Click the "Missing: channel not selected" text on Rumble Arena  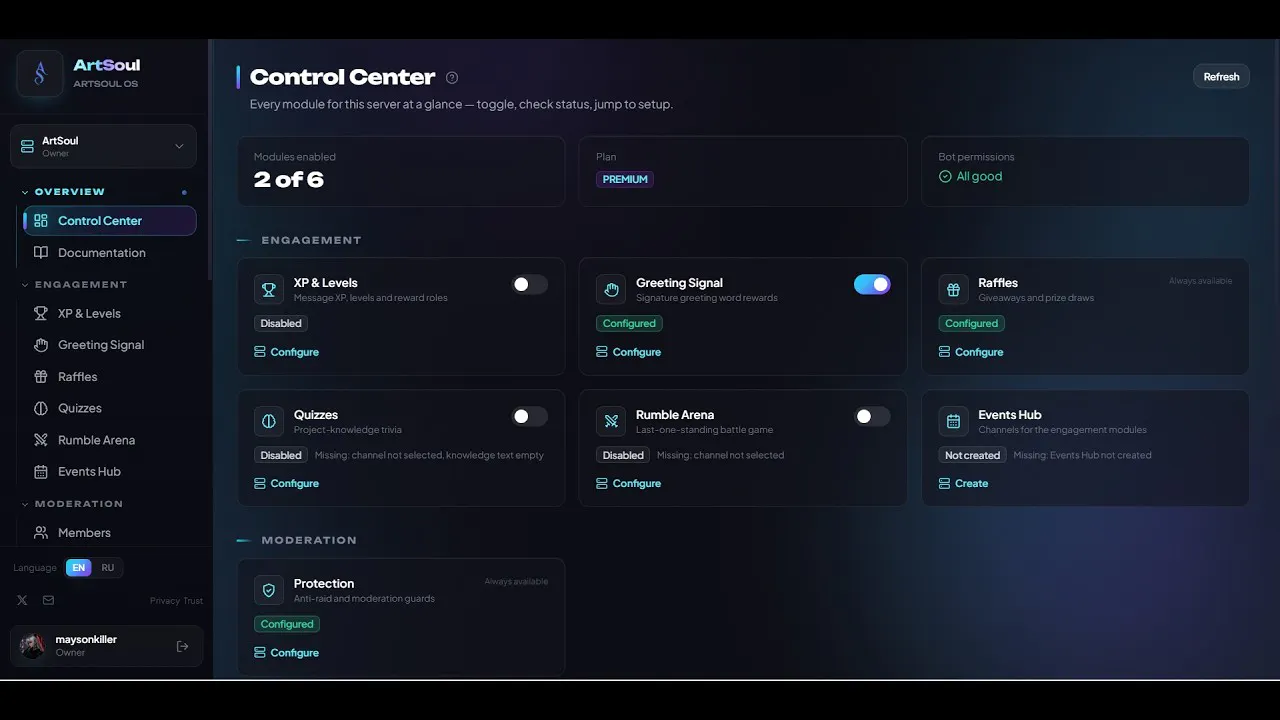pyautogui.click(x=720, y=455)
